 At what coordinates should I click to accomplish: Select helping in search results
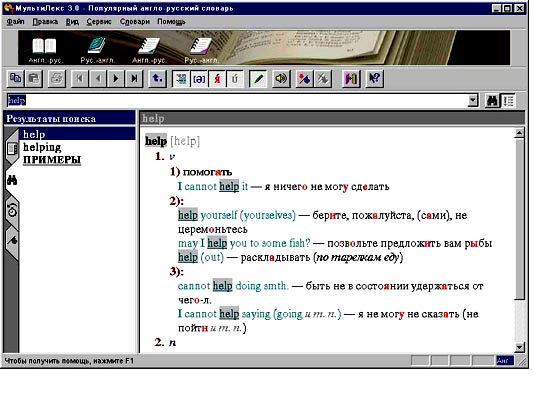pyautogui.click(x=42, y=147)
